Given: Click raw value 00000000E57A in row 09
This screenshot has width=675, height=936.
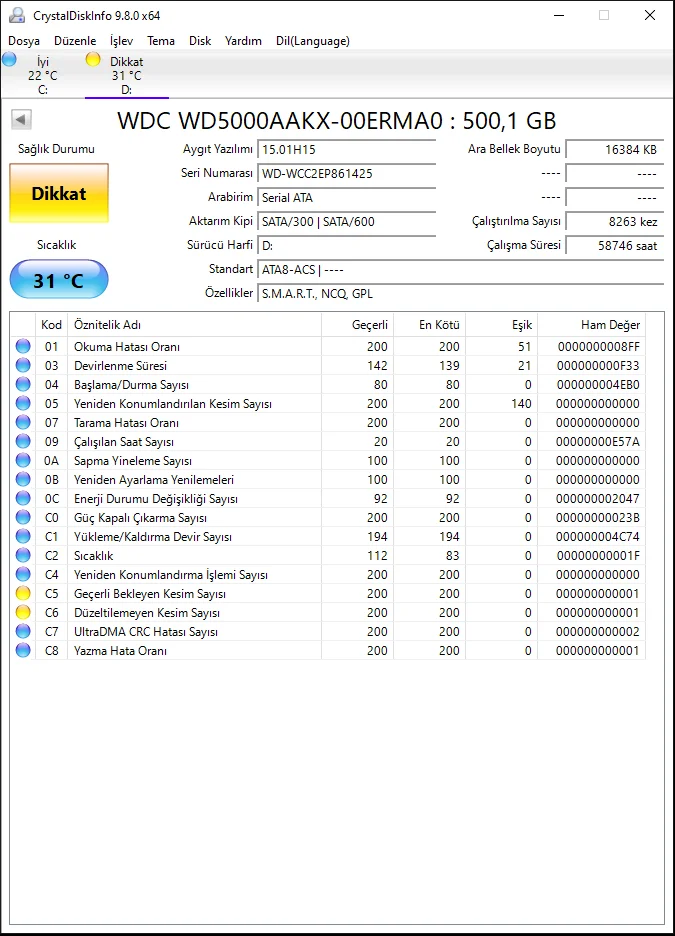Looking at the screenshot, I should pos(597,442).
